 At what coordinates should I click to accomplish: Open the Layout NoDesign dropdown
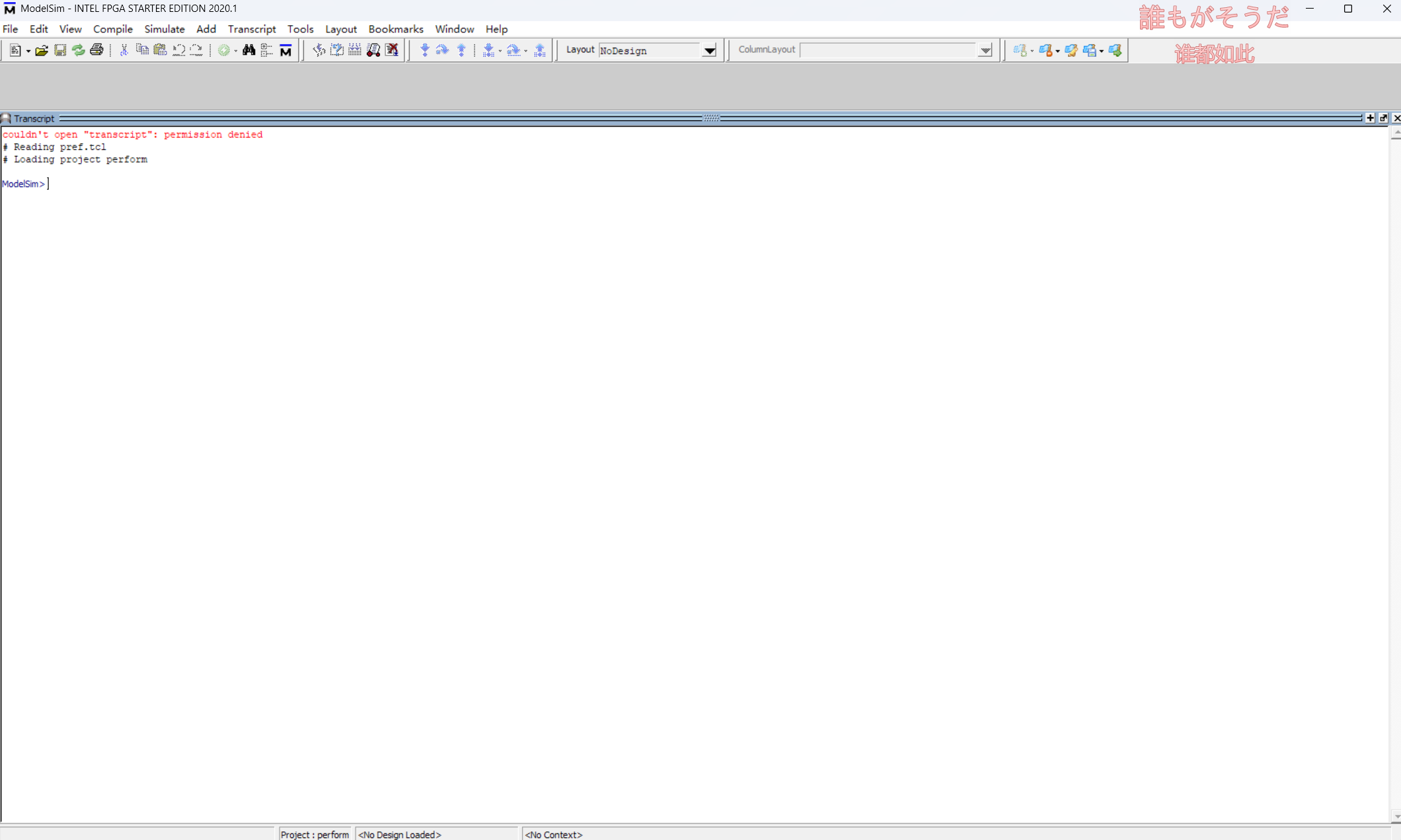pos(709,50)
